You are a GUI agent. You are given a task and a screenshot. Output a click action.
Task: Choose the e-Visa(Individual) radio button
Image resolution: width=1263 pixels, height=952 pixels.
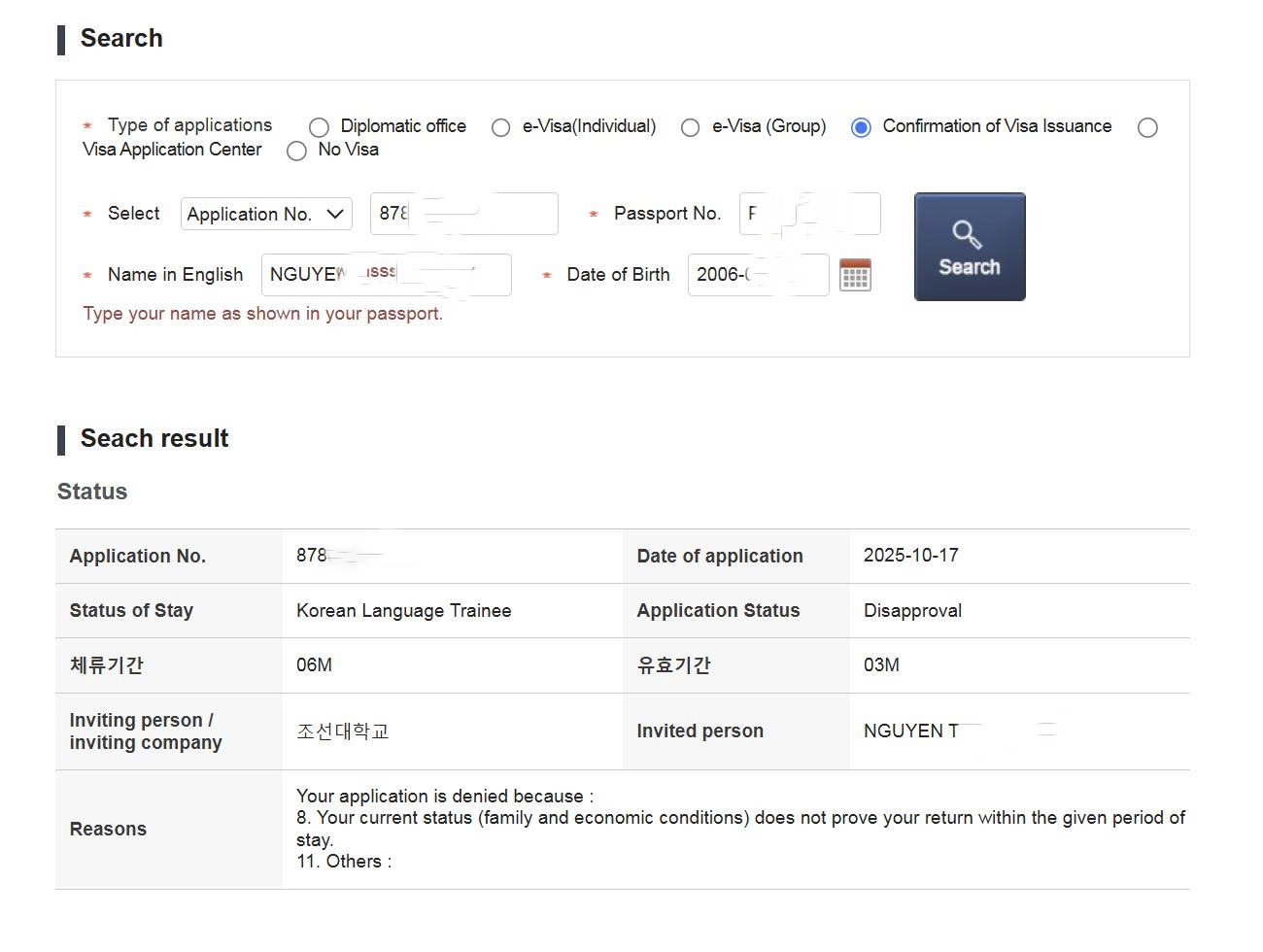pyautogui.click(x=500, y=127)
